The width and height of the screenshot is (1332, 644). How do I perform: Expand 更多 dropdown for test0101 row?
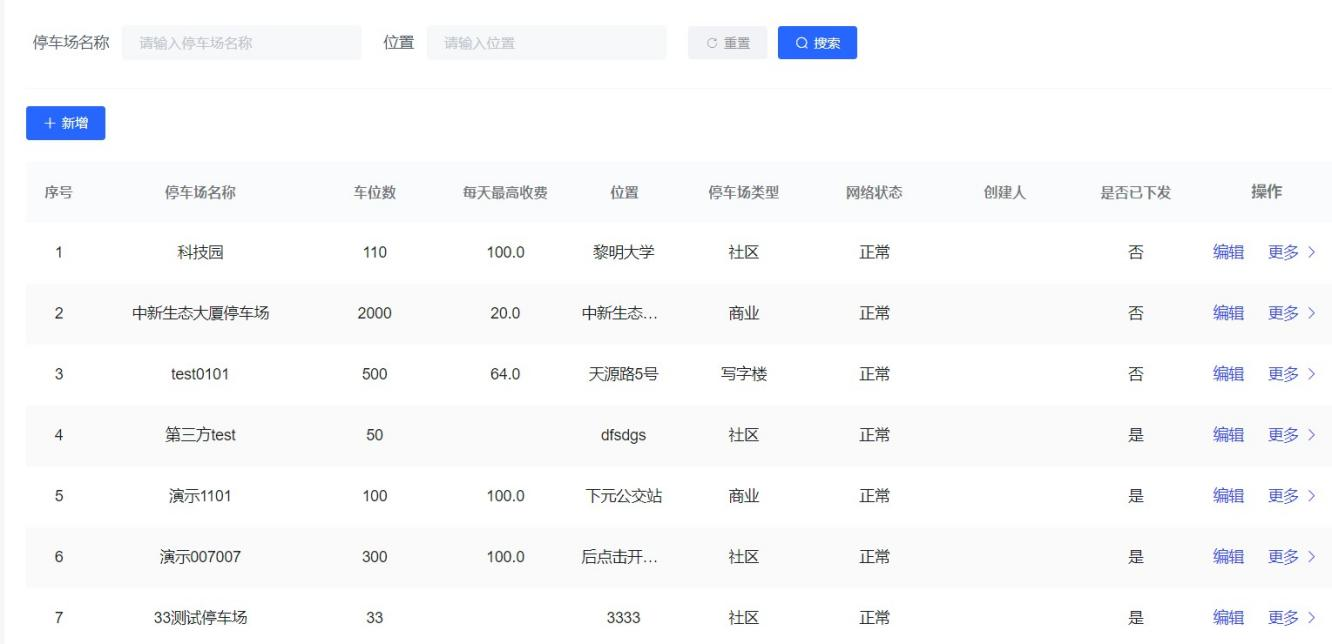coord(1291,374)
